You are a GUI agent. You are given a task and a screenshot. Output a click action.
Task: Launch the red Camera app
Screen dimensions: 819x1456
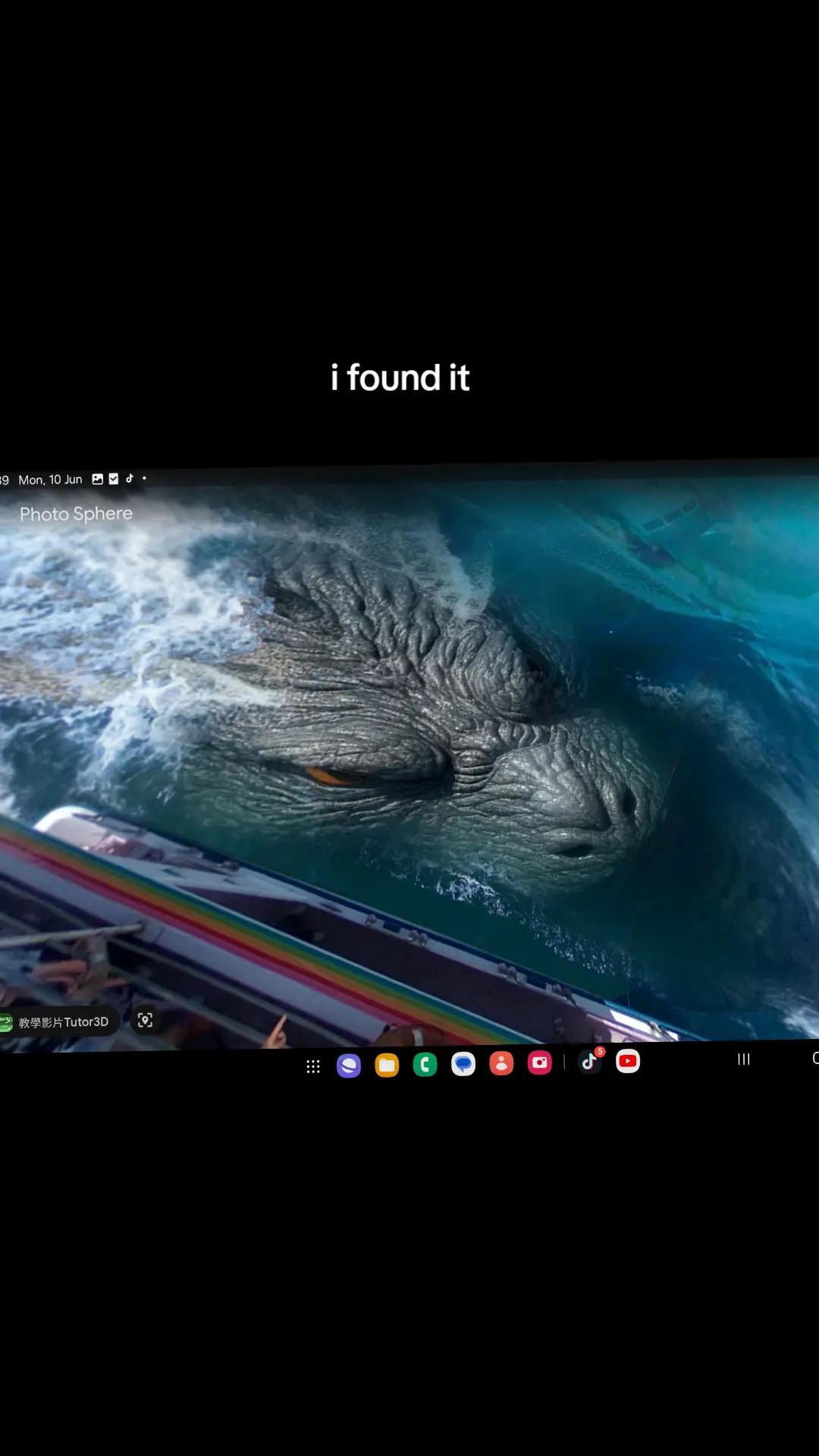point(540,1062)
